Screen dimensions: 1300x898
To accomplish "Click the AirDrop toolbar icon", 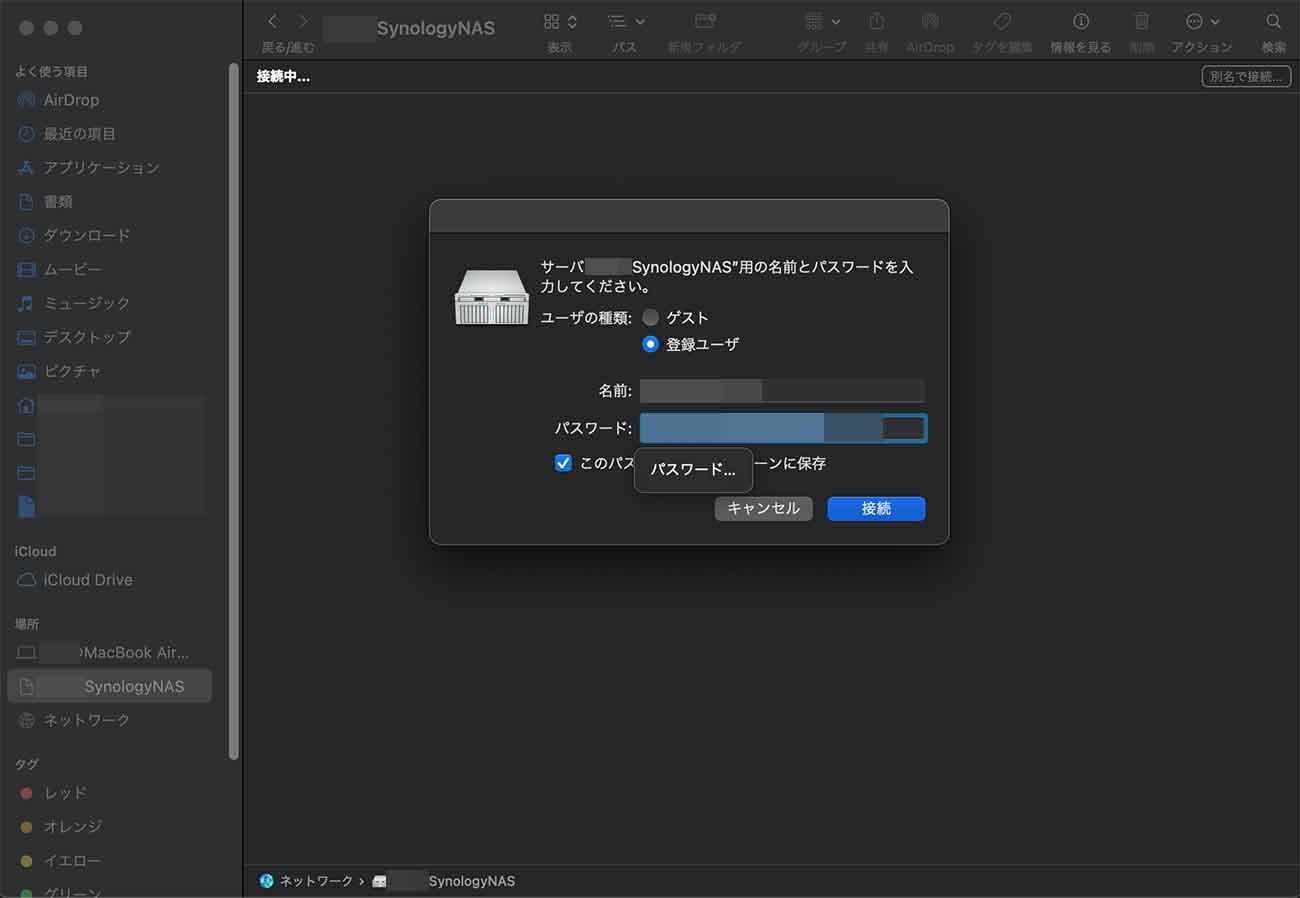I will click(930, 21).
